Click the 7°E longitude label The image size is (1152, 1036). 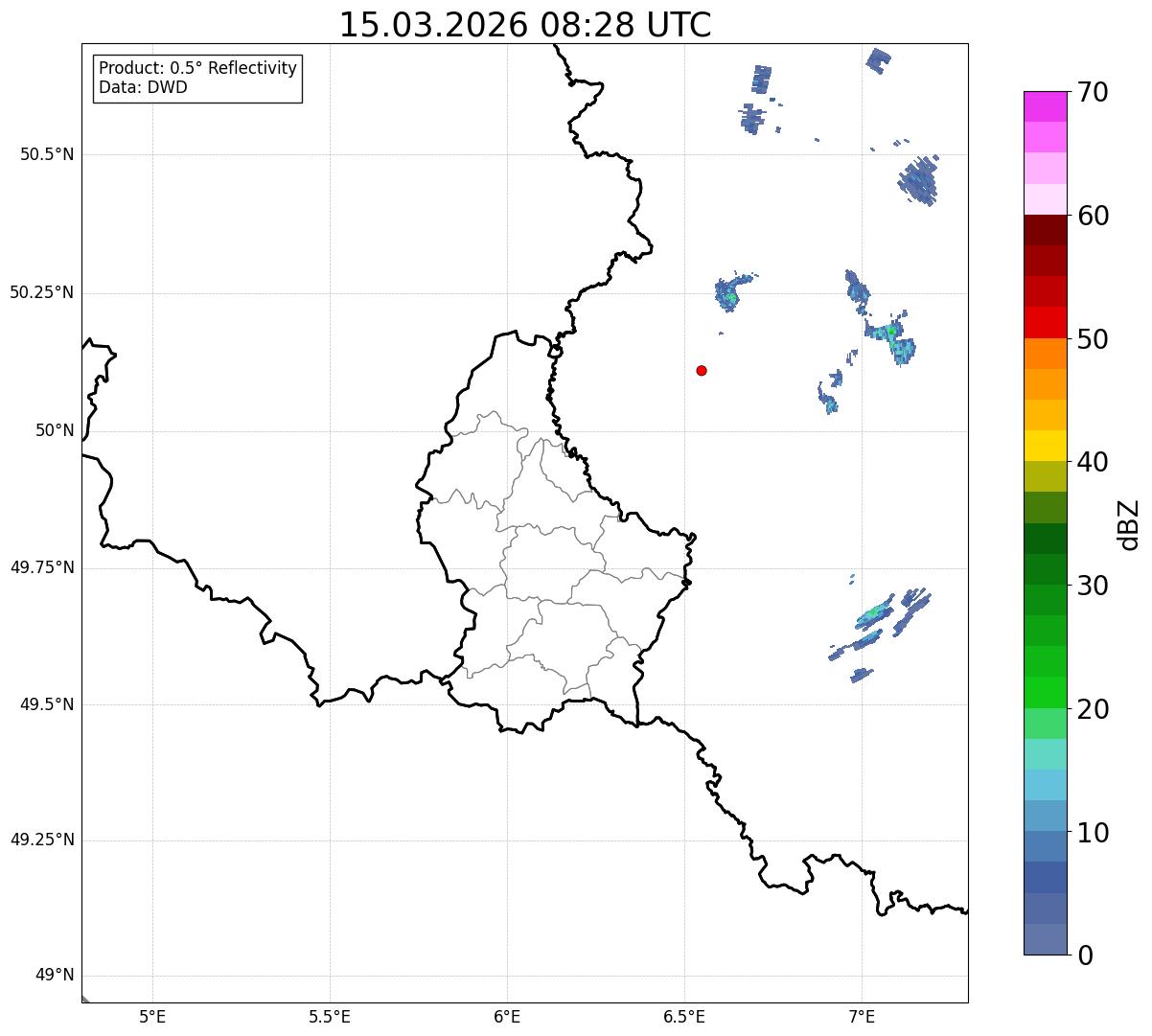[862, 1016]
